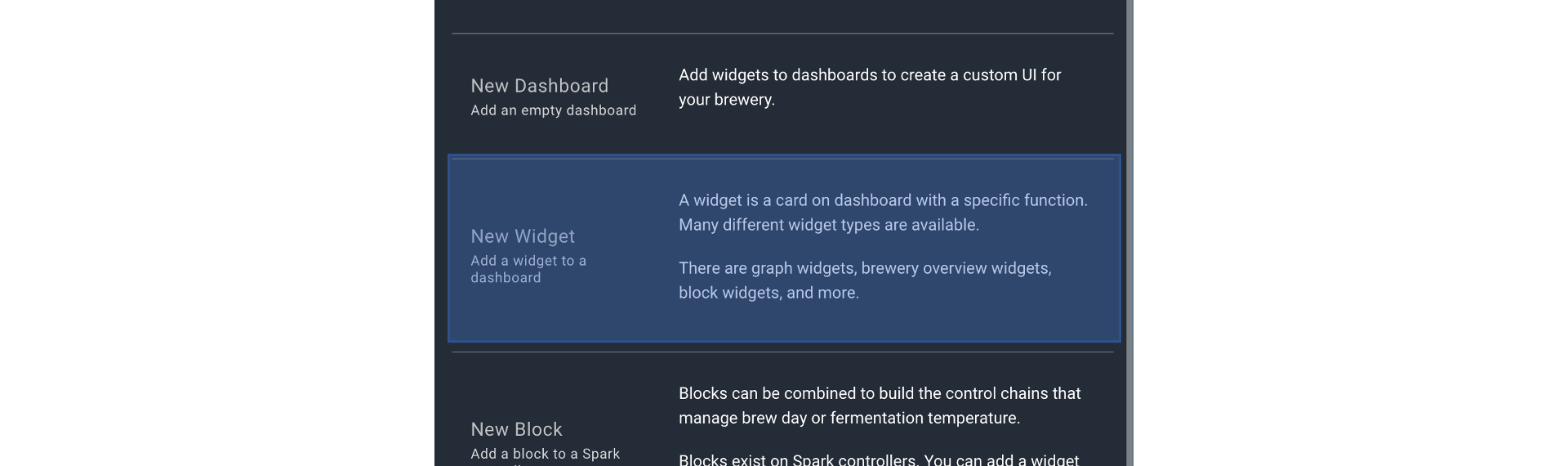The width and height of the screenshot is (1568, 466).
Task: Click the divider line above New Dashboard
Action: [782, 34]
